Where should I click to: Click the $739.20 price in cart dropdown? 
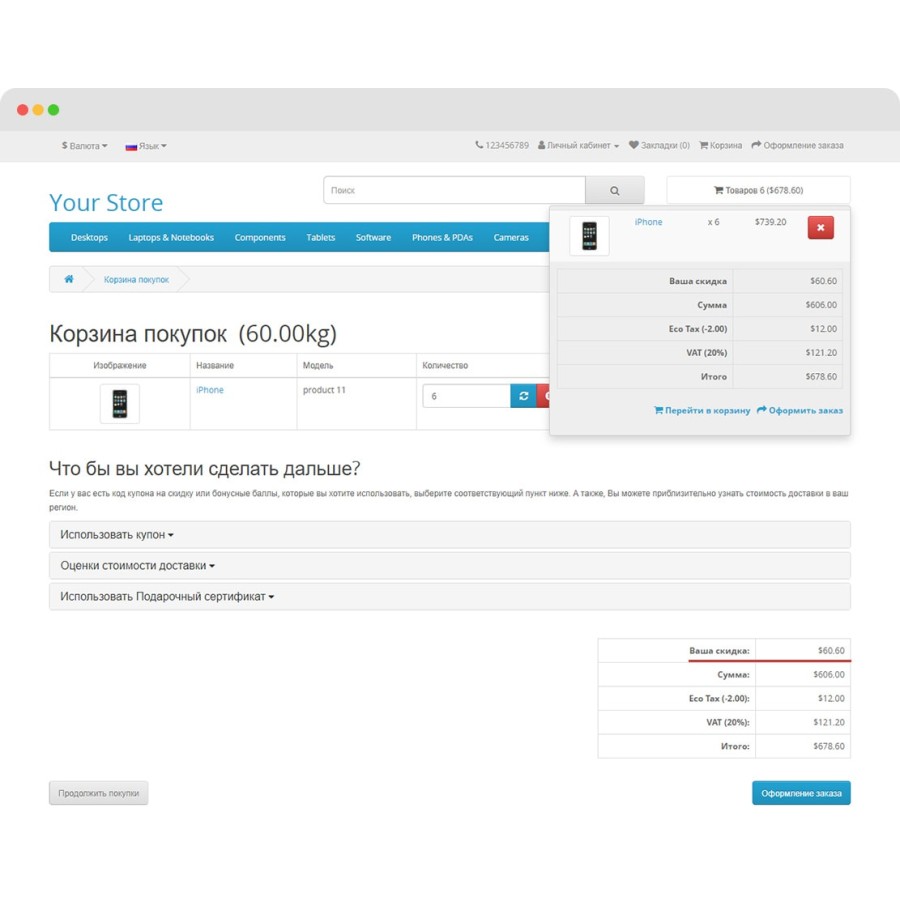pos(770,222)
